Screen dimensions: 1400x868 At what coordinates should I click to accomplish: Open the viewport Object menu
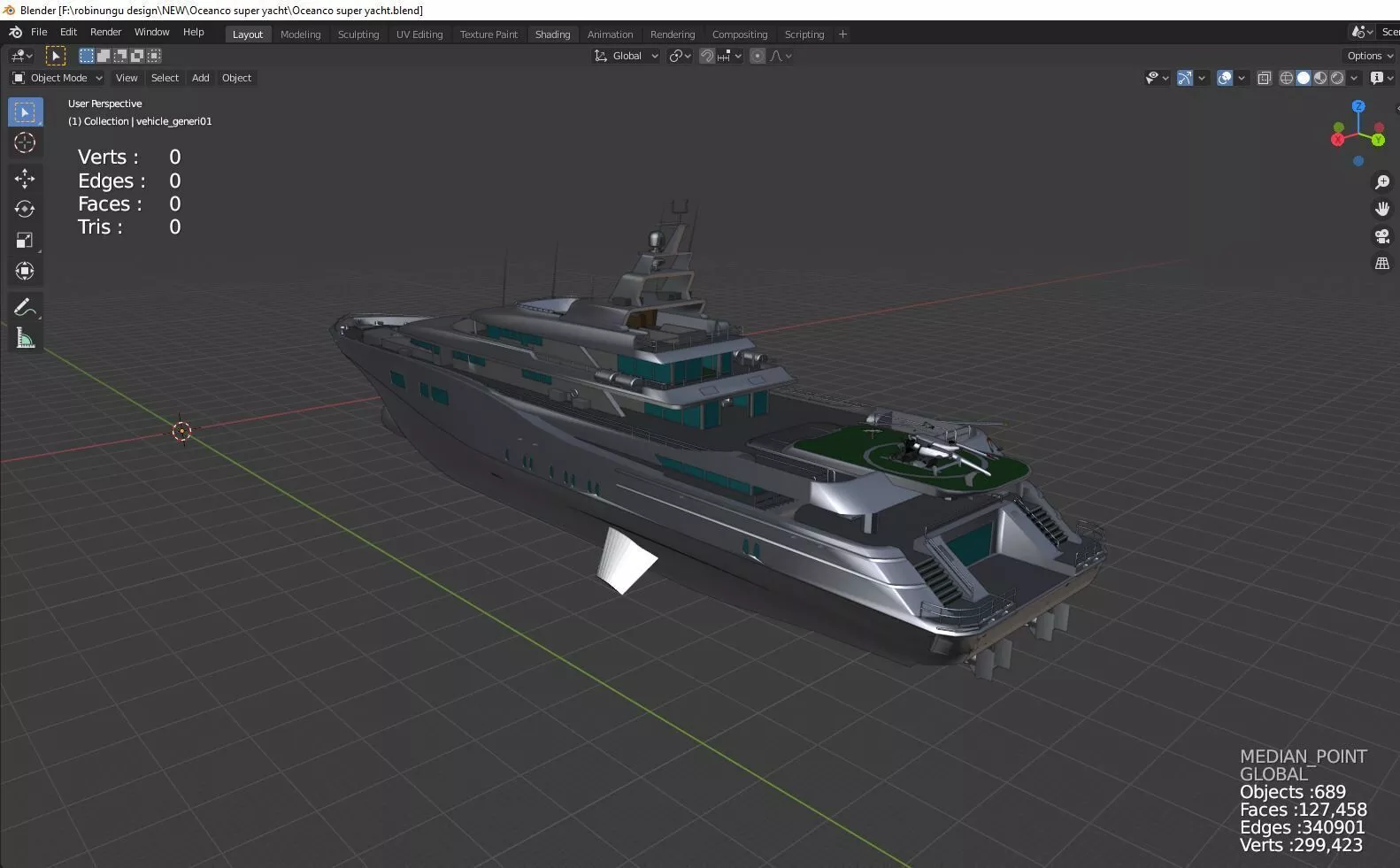click(x=236, y=78)
